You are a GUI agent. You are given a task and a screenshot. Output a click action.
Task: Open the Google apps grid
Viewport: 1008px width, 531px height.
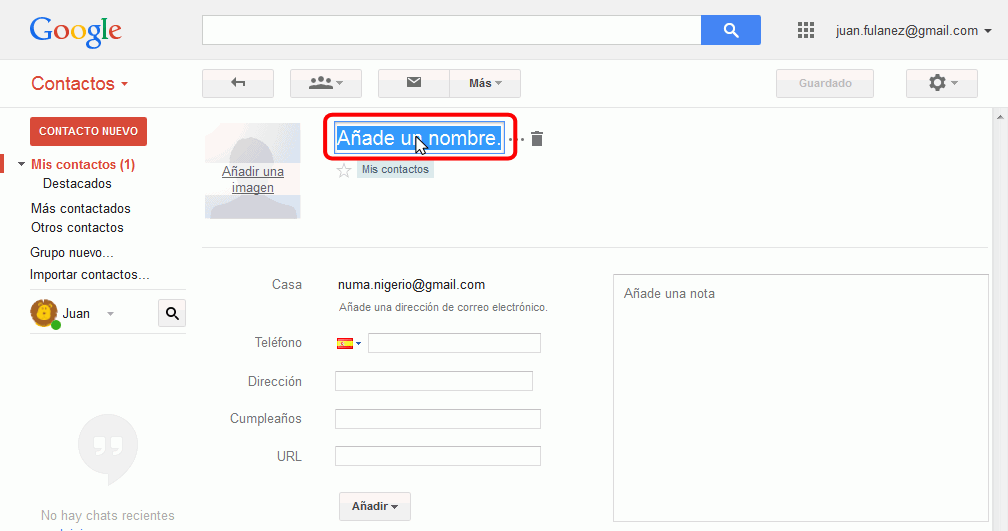point(806,30)
